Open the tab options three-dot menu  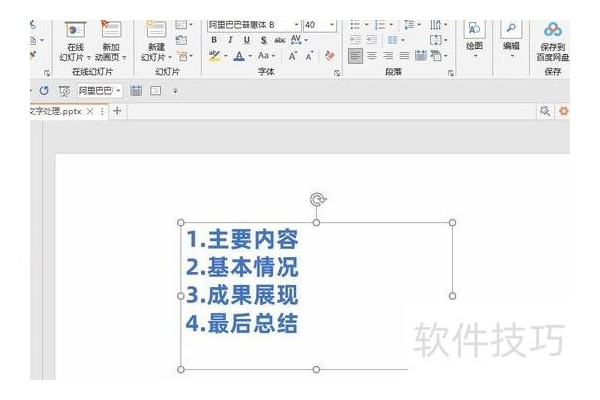(102, 111)
